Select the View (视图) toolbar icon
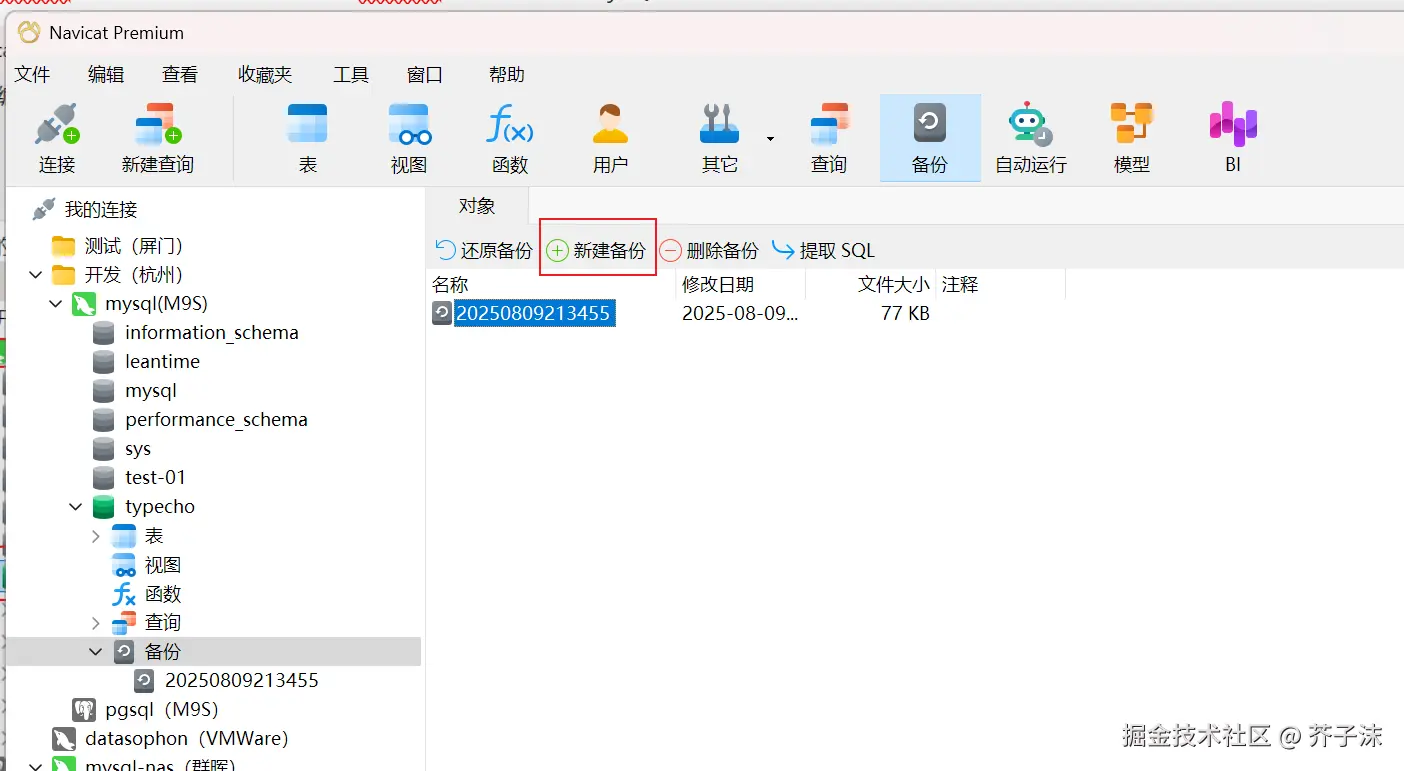The width and height of the screenshot is (1404, 771). click(x=409, y=139)
